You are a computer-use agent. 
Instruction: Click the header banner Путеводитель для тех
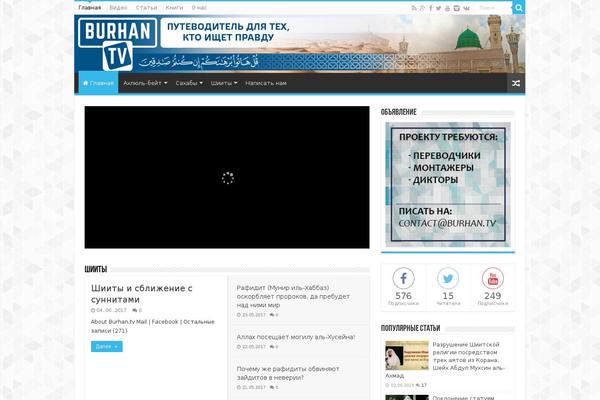228,32
